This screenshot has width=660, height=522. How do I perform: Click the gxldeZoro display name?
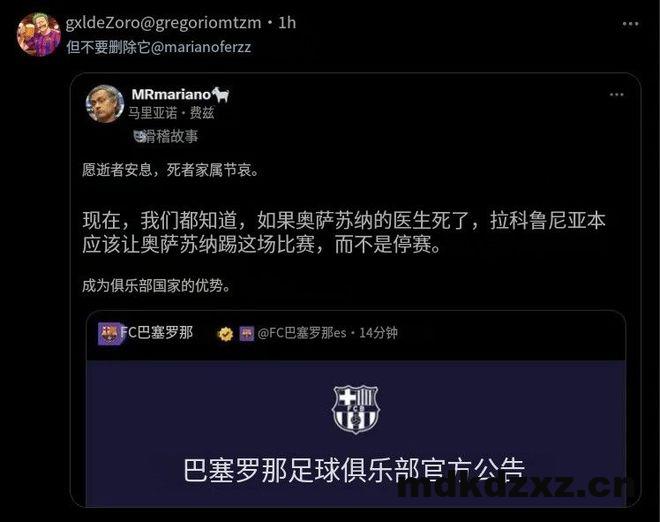pyautogui.click(x=103, y=23)
